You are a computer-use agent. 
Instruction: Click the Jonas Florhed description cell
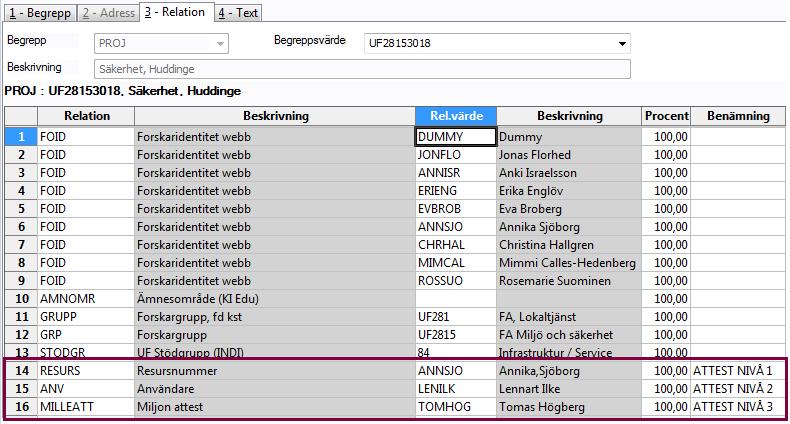click(x=569, y=155)
